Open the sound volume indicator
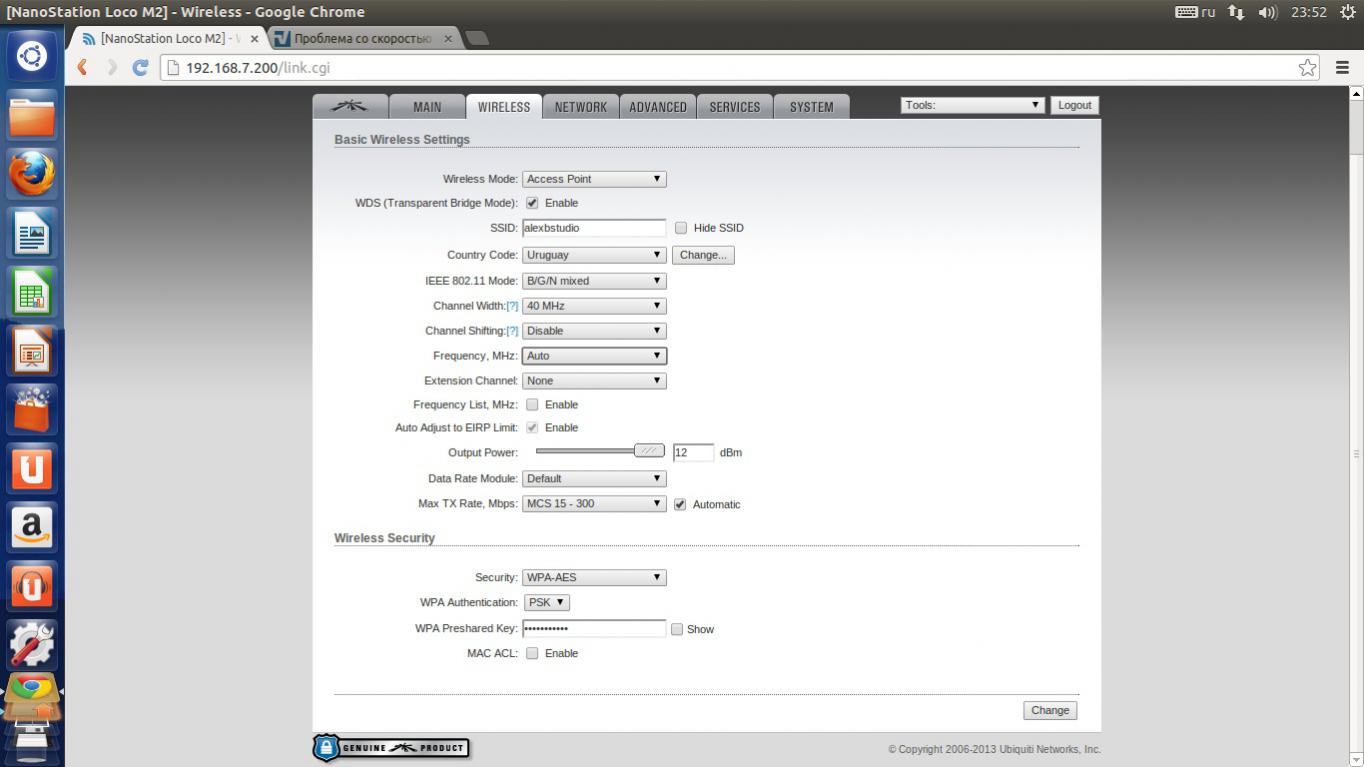Image resolution: width=1364 pixels, height=767 pixels. 1268,12
